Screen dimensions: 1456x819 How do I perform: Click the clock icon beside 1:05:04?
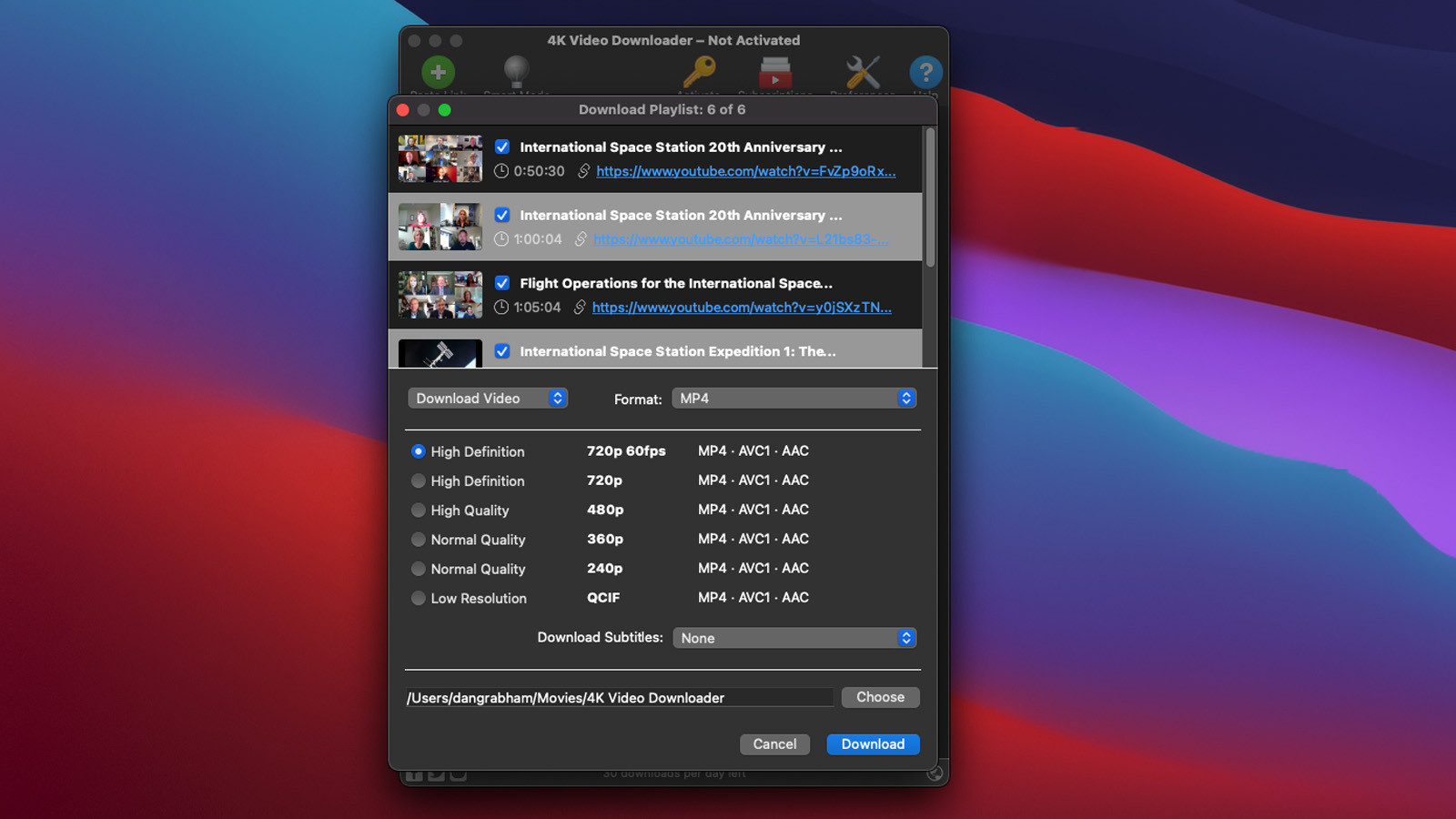click(501, 308)
